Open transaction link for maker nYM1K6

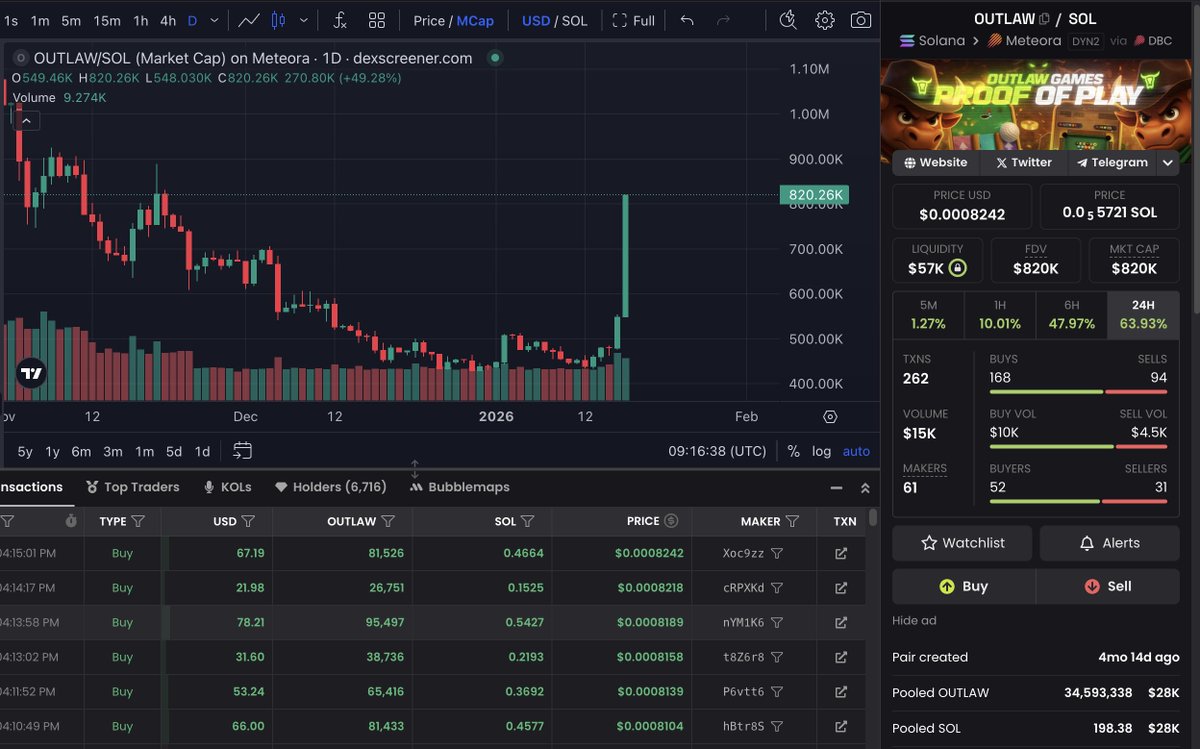coord(841,622)
